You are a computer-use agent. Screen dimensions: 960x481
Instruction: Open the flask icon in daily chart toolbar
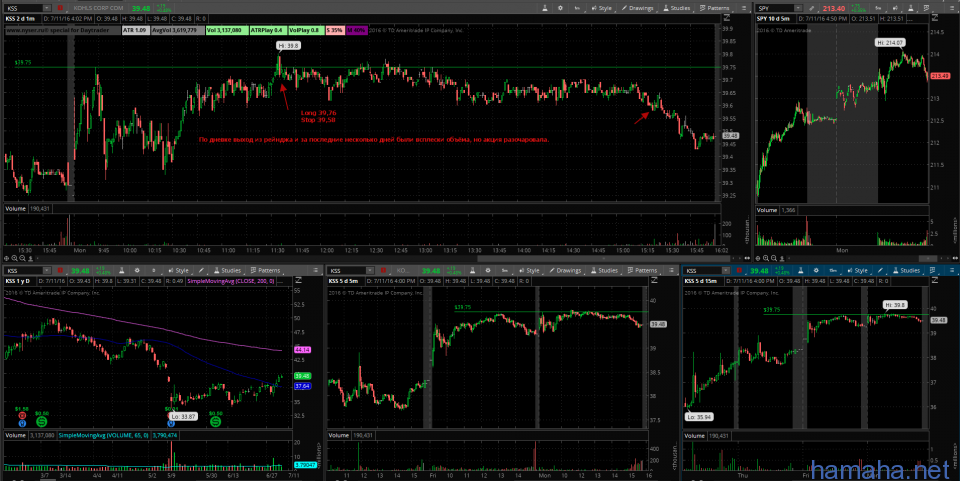[x=122, y=270]
